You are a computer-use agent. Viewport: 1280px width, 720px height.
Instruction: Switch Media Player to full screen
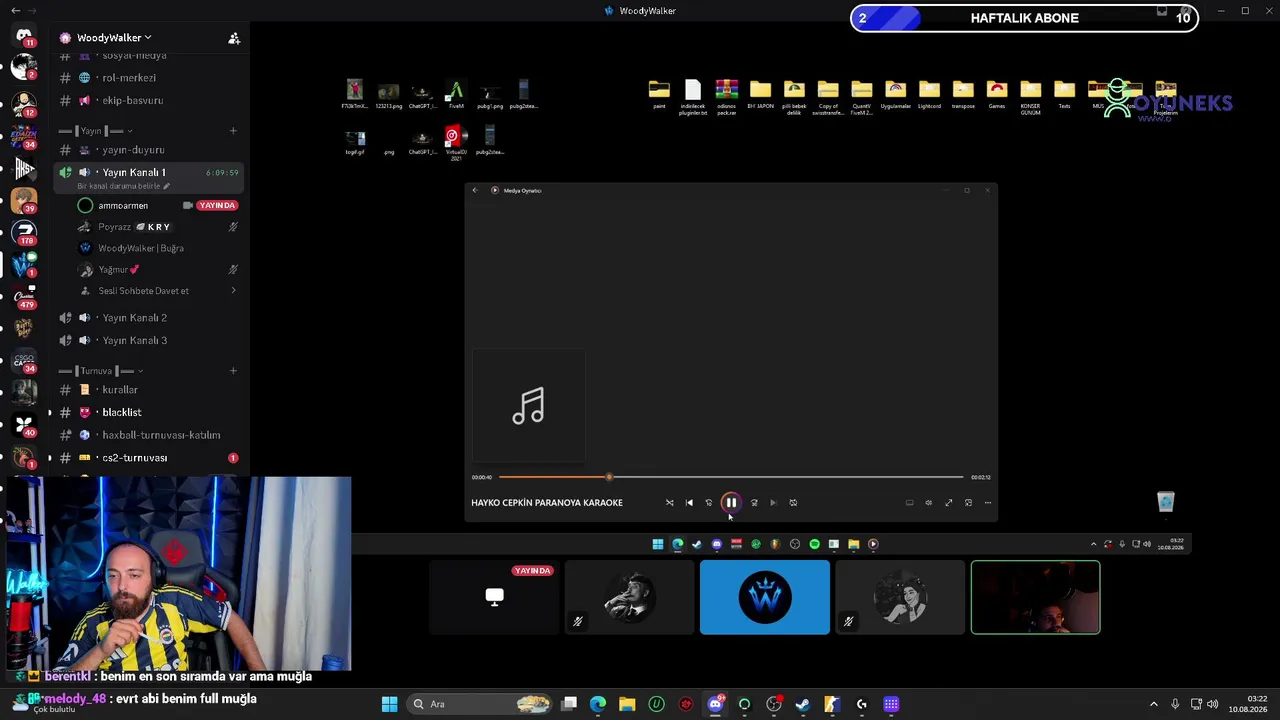[x=948, y=503]
